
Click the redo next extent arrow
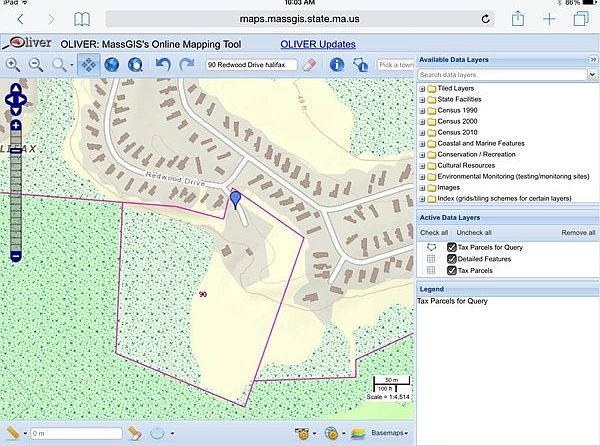coord(186,65)
